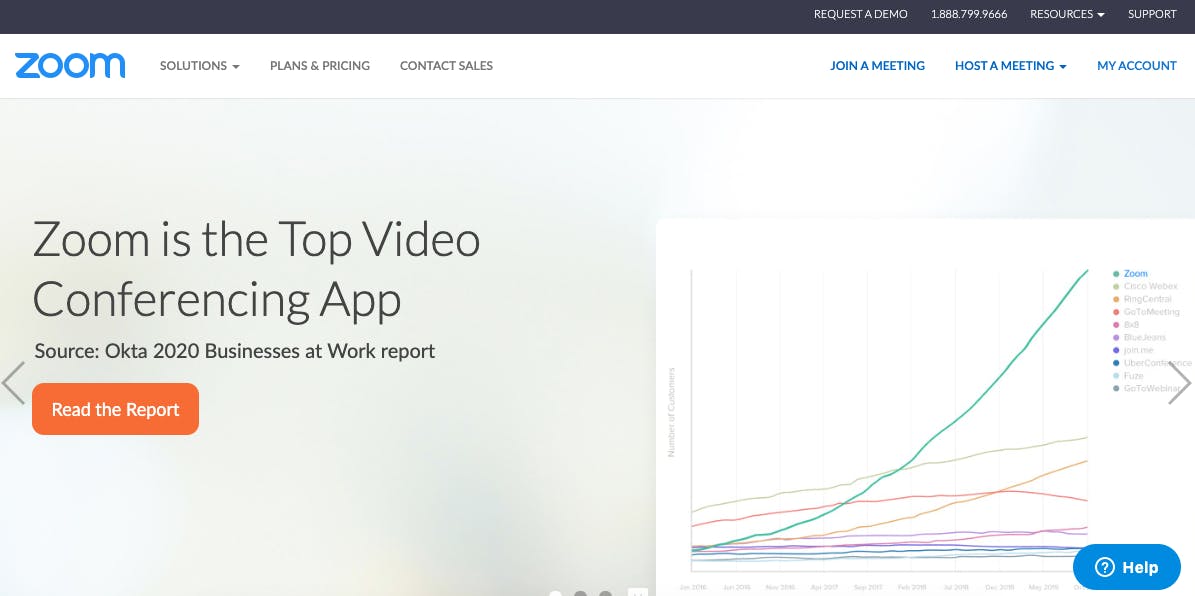
Task: Click the "GoToMeeting" legend entry
Action: pos(1146,312)
